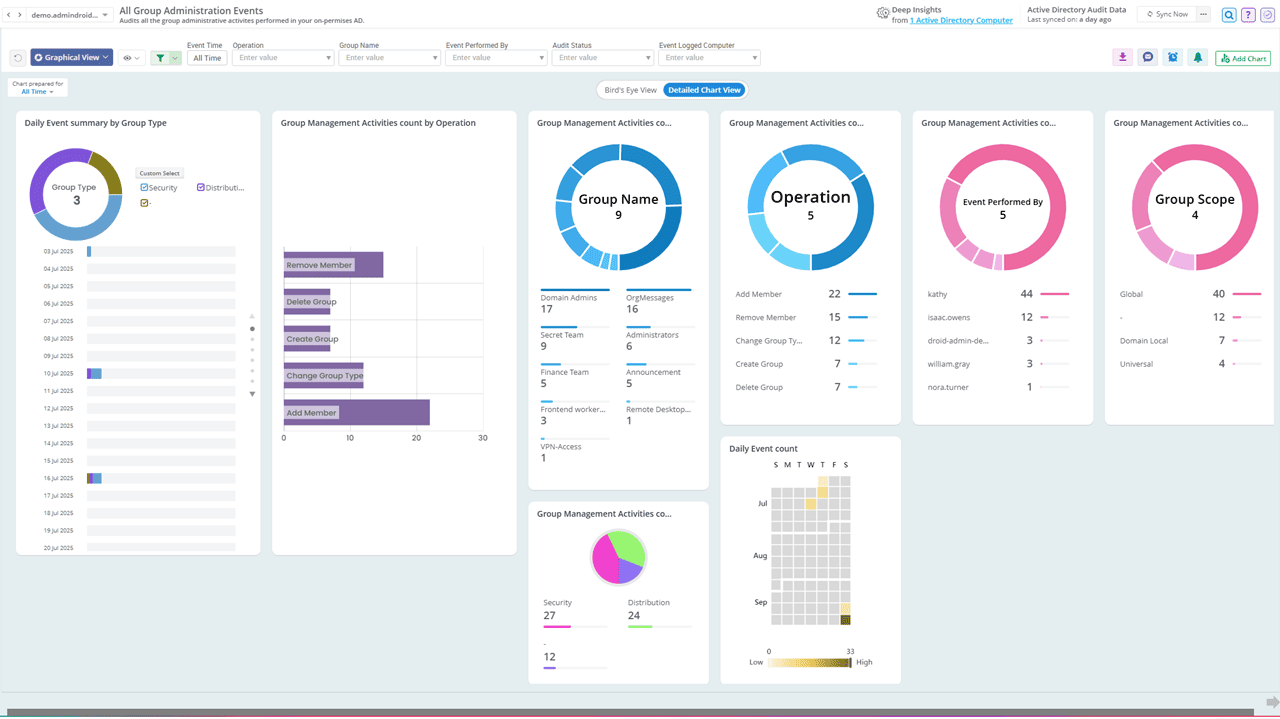The width and height of the screenshot is (1280, 719).
Task: Click the Add Chart button
Action: [1243, 59]
